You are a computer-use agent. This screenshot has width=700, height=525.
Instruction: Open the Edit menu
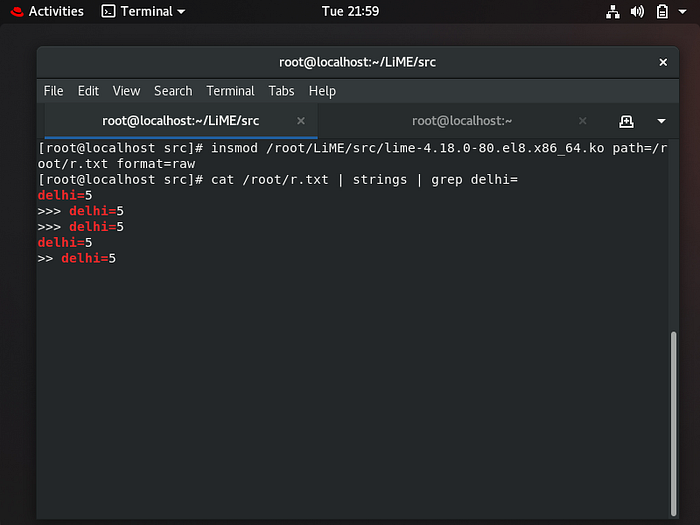pos(88,91)
